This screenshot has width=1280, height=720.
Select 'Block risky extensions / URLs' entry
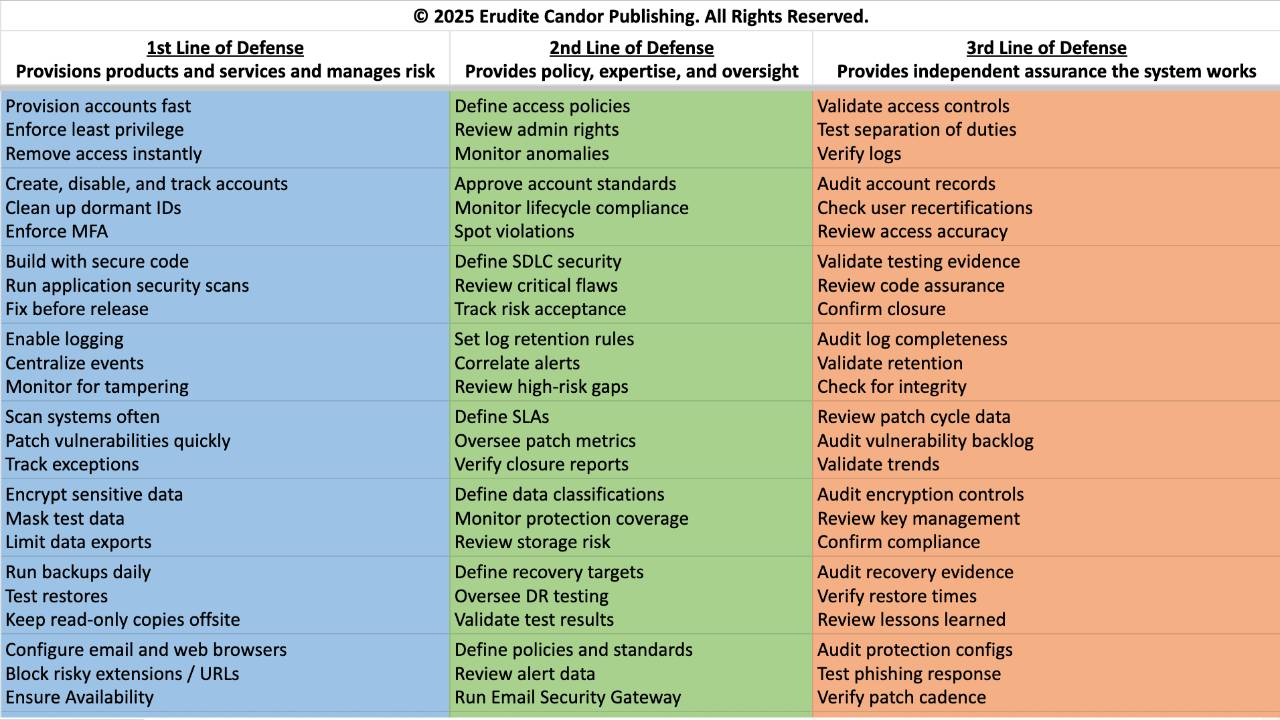pos(122,674)
